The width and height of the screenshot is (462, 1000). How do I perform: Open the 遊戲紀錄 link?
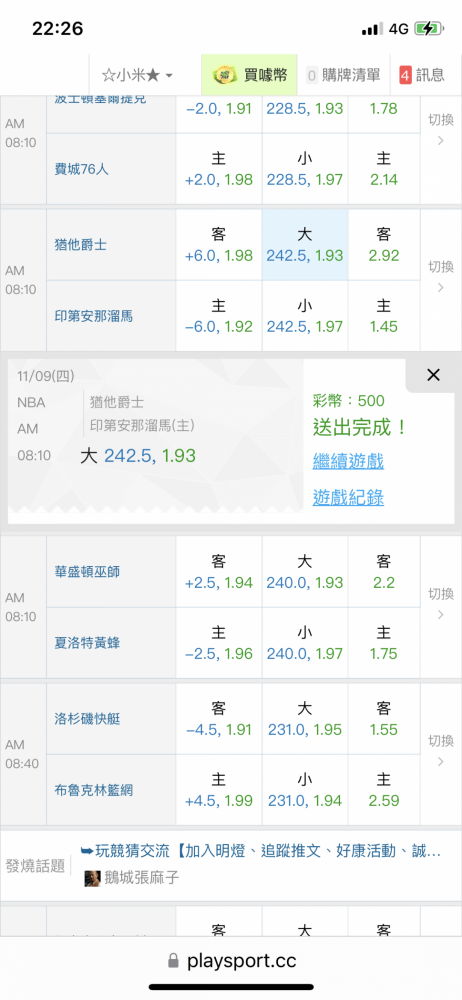pos(348,497)
